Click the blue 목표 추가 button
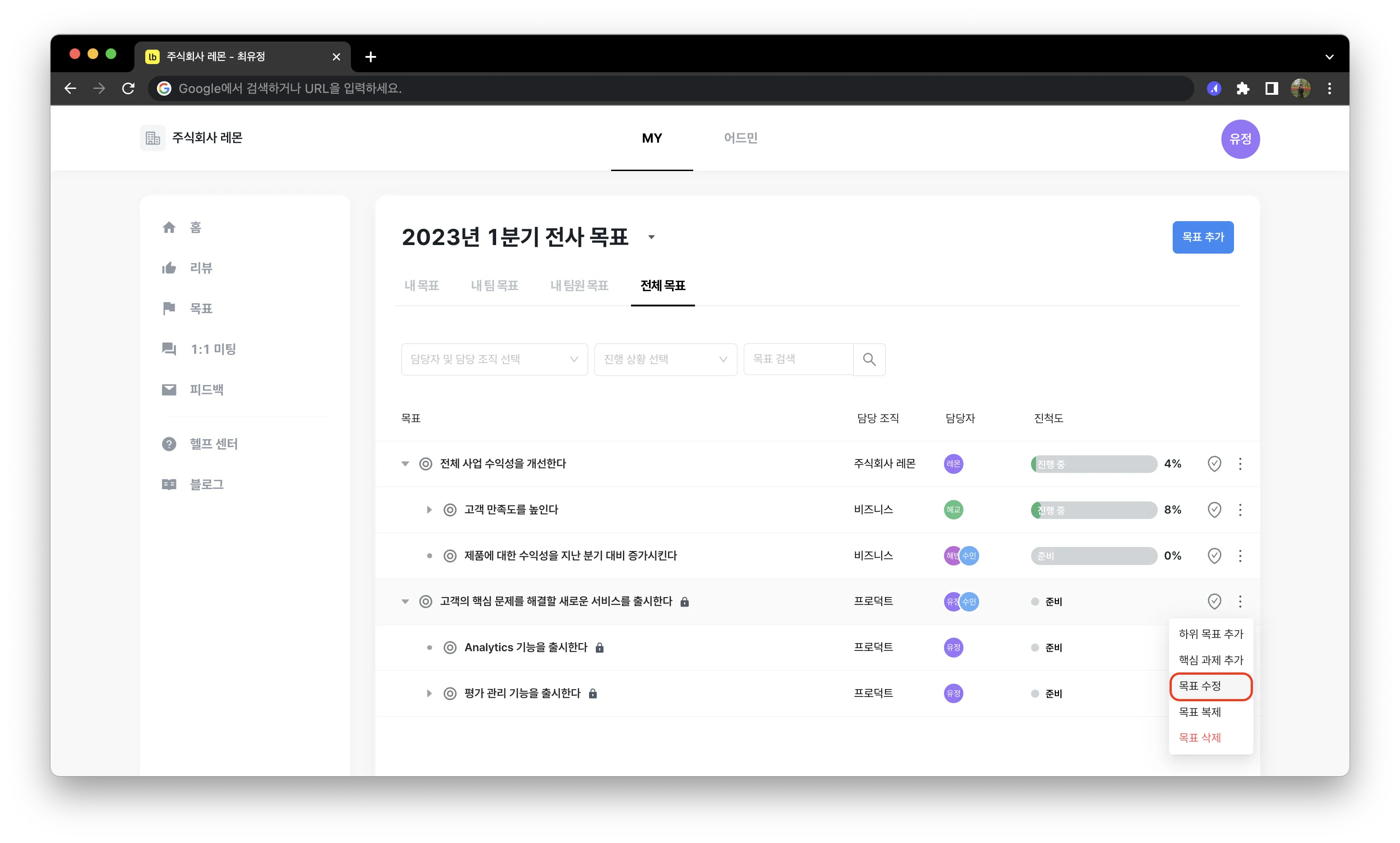Viewport: 1400px width, 843px height. click(1202, 237)
